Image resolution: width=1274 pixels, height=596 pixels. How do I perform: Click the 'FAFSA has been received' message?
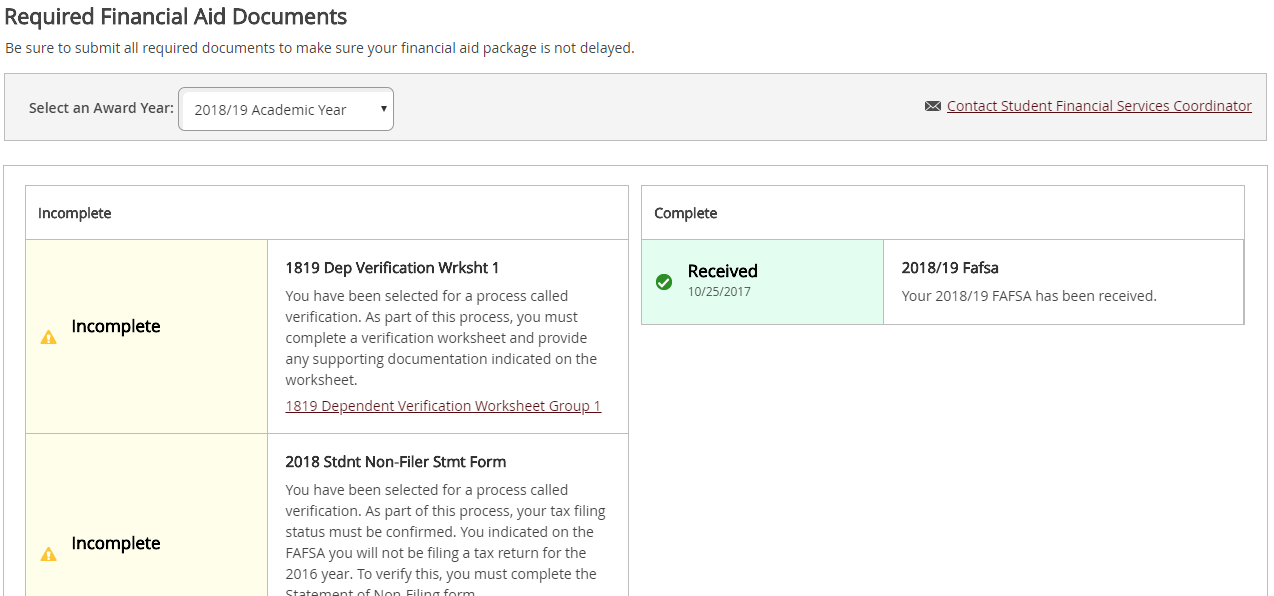point(1028,296)
